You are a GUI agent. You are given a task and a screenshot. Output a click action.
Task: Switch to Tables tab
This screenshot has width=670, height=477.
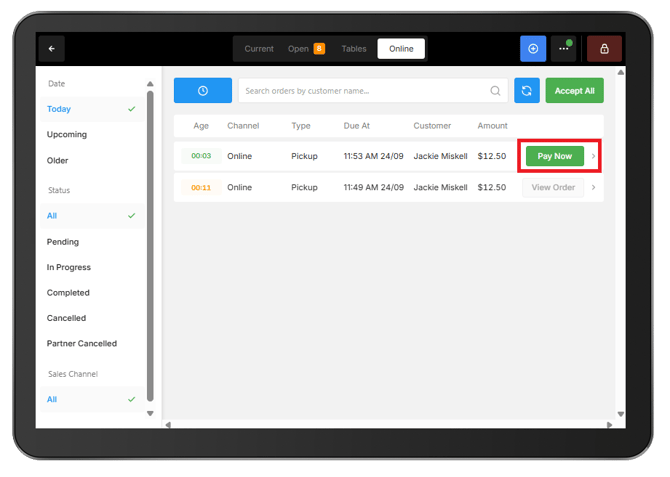click(354, 49)
